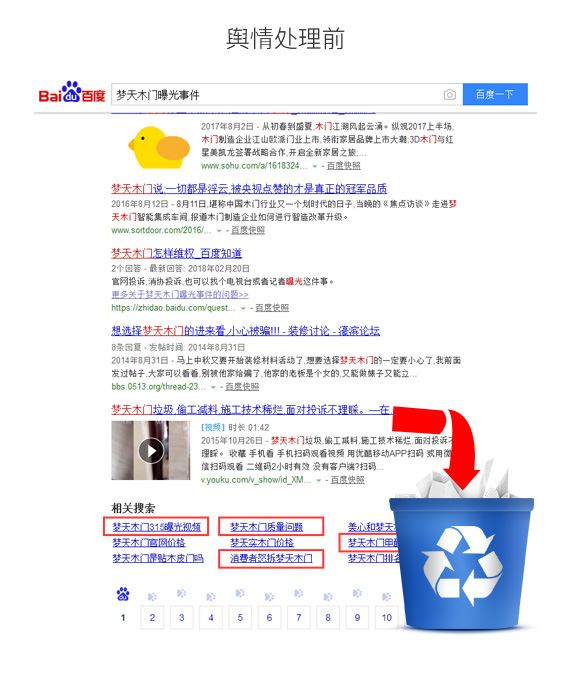The height and width of the screenshot is (679, 570).
Task: Open result 梦天木门怎样维权_百度知道
Action: pos(176,253)
